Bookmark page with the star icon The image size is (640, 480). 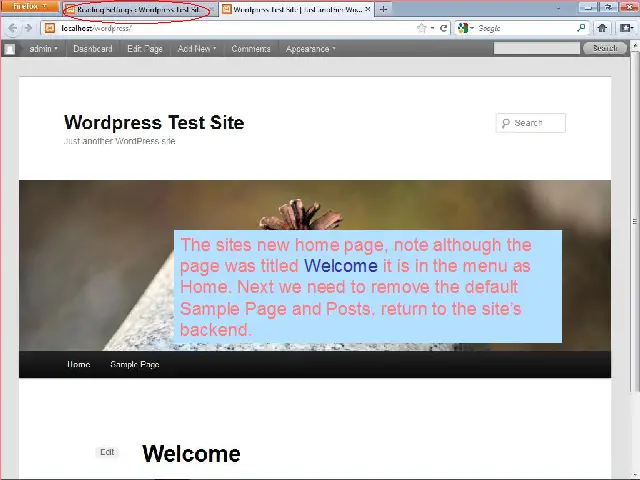[x=422, y=28]
